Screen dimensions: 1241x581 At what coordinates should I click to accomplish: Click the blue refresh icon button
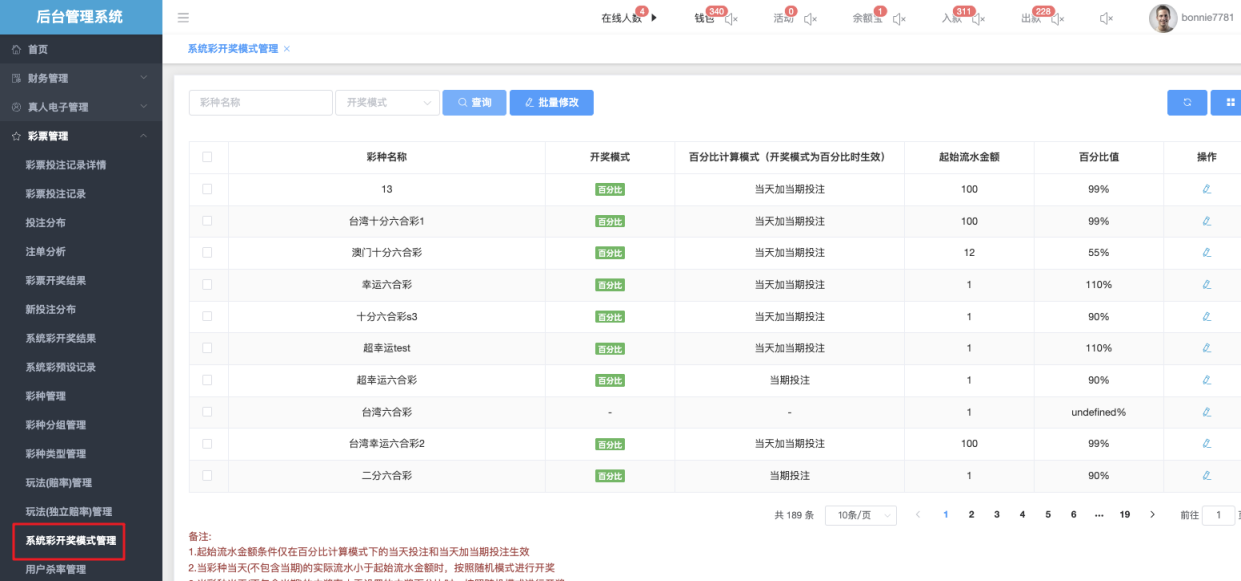[x=1187, y=102]
